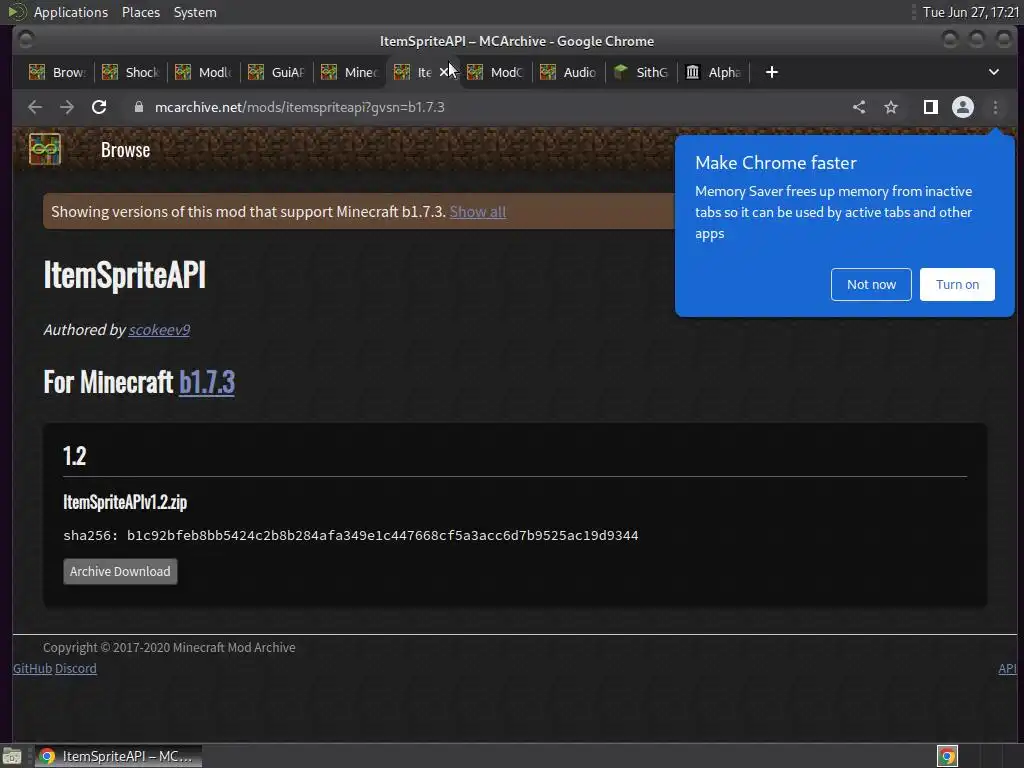The image size is (1024, 768).
Task: Go forward with the forward arrow
Action: (67, 107)
